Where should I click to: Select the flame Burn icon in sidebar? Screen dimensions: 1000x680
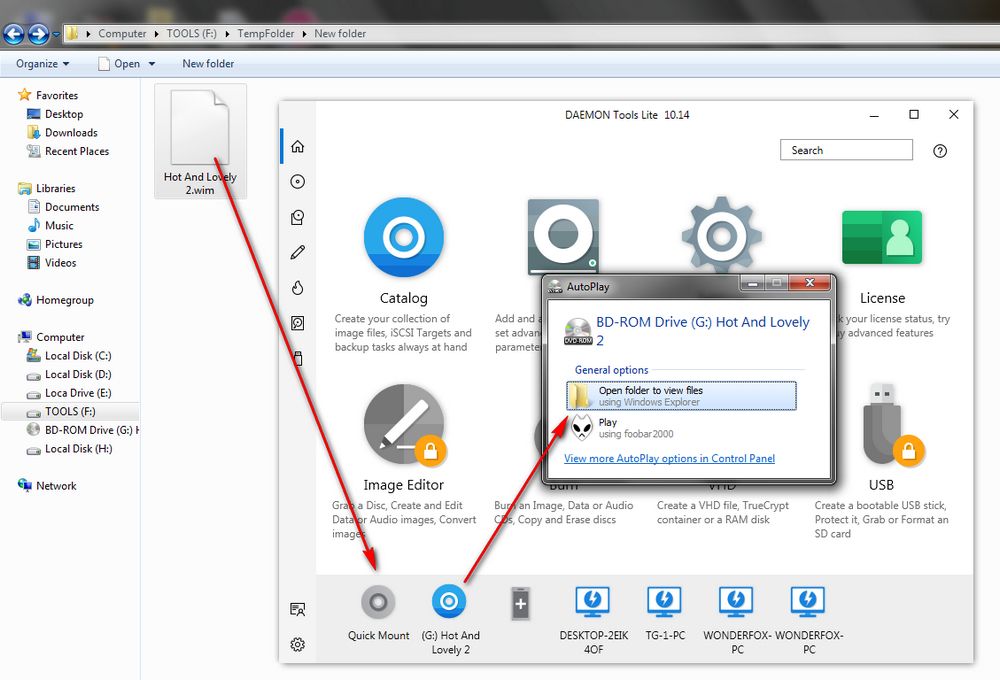coord(297,288)
